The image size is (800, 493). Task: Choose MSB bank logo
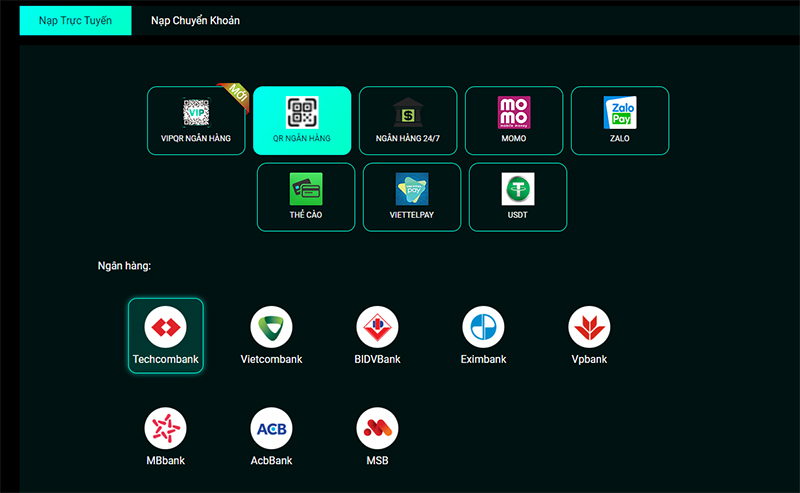pos(378,428)
